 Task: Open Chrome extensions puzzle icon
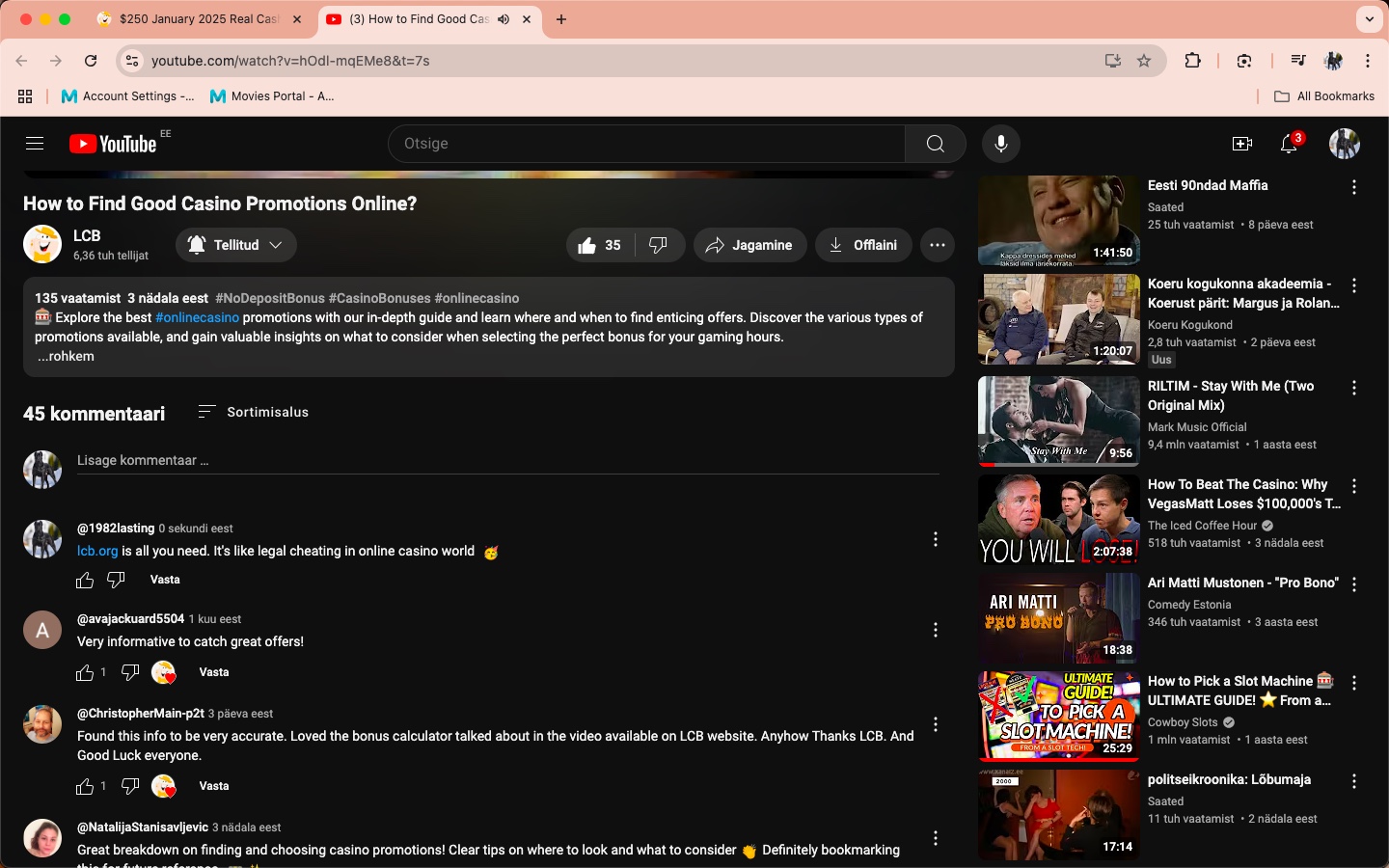pos(1193,61)
